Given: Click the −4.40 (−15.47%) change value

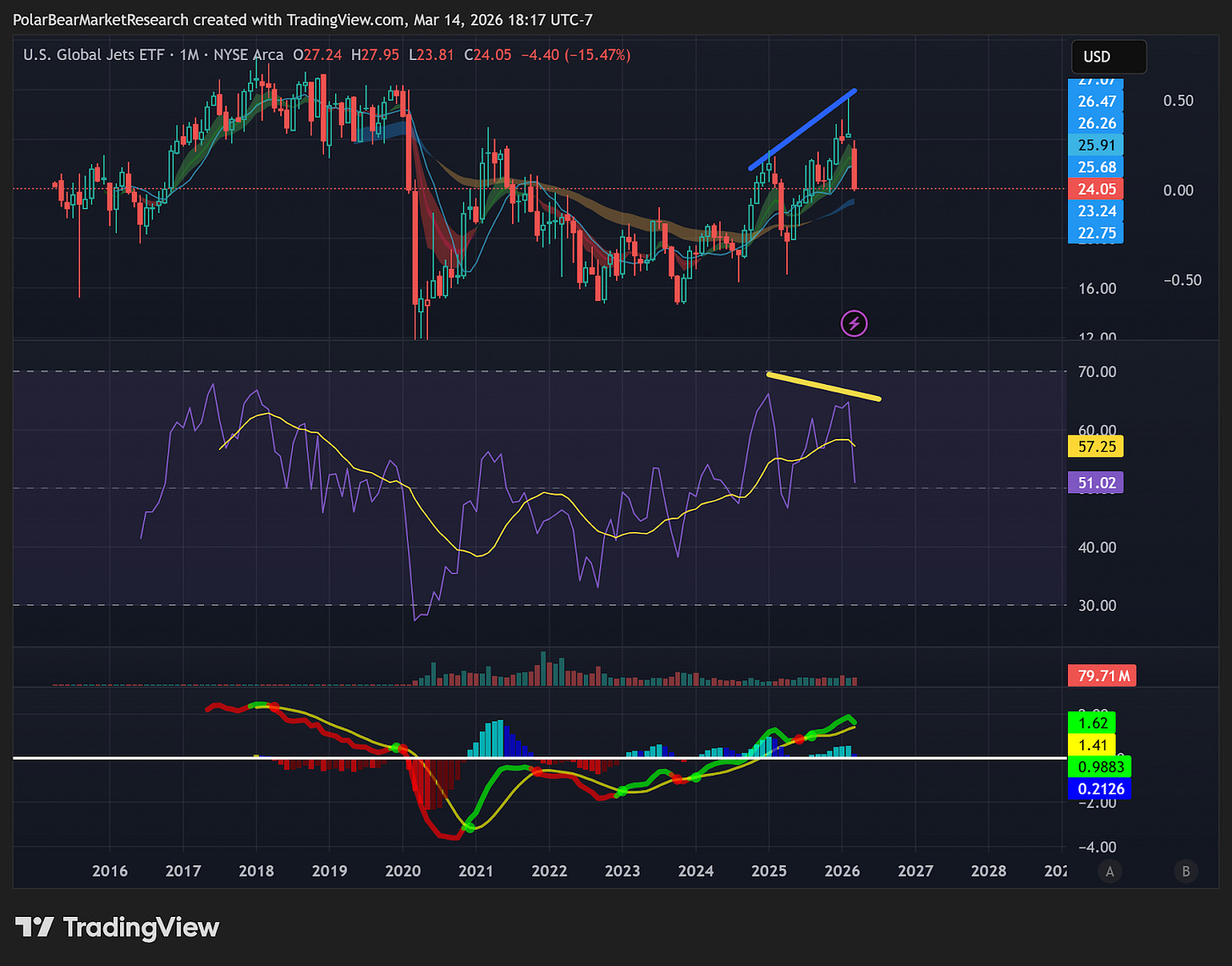Looking at the screenshot, I should 576,55.
